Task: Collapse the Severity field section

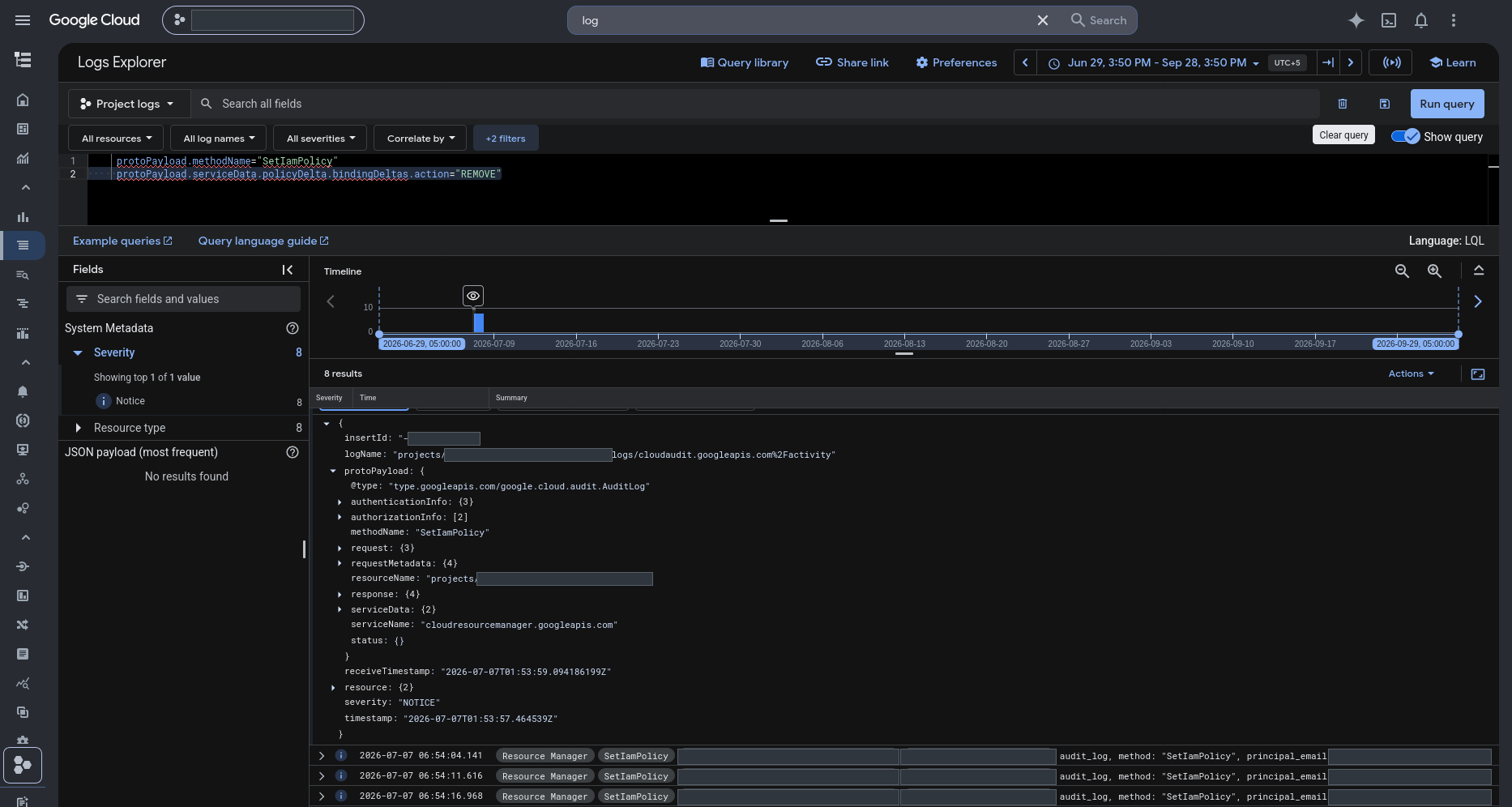Action: pyautogui.click(x=78, y=352)
